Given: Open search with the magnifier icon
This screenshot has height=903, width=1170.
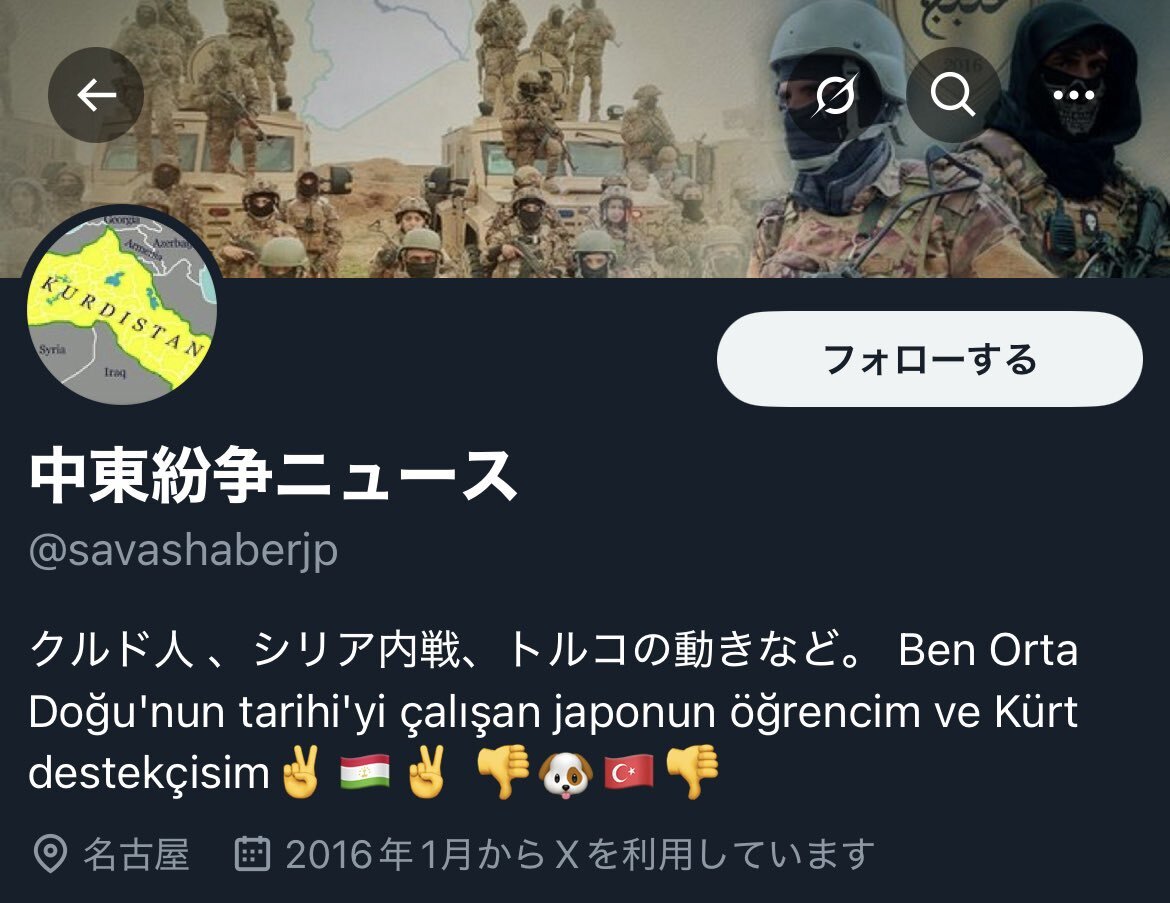Looking at the screenshot, I should tap(953, 95).
